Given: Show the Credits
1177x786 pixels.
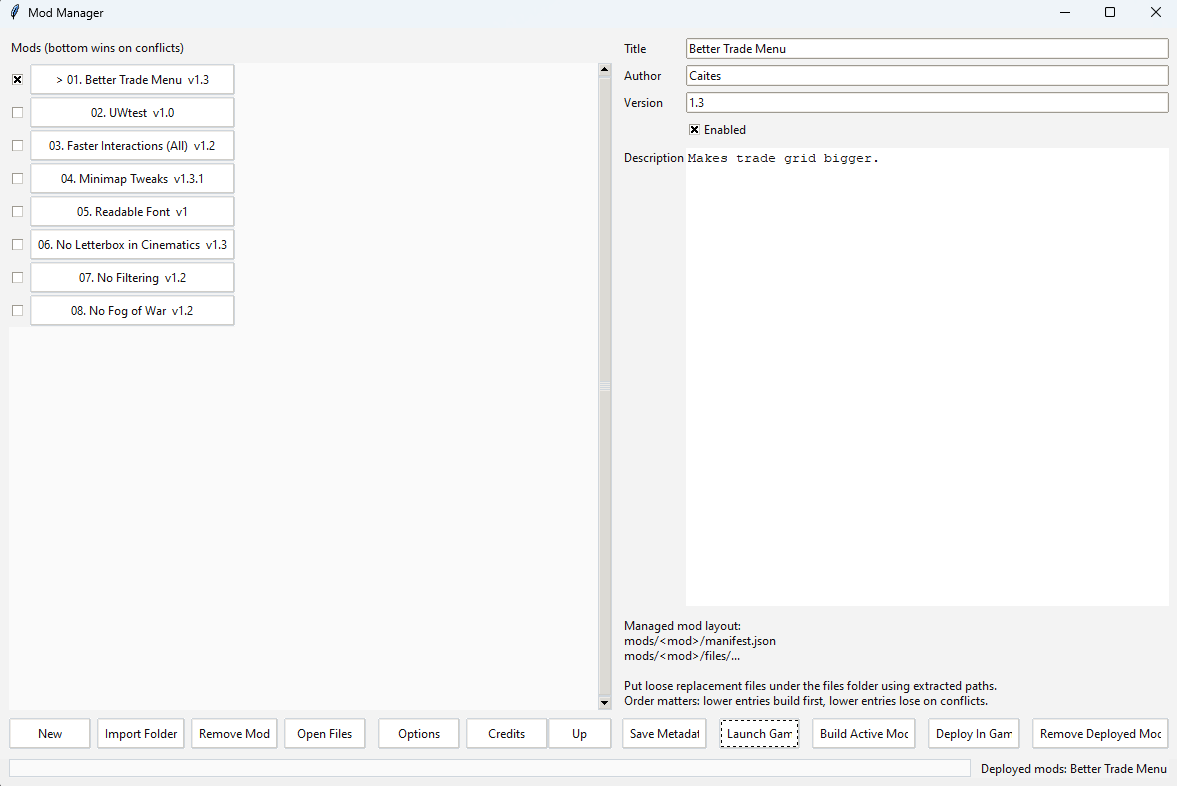Looking at the screenshot, I should click(507, 733).
